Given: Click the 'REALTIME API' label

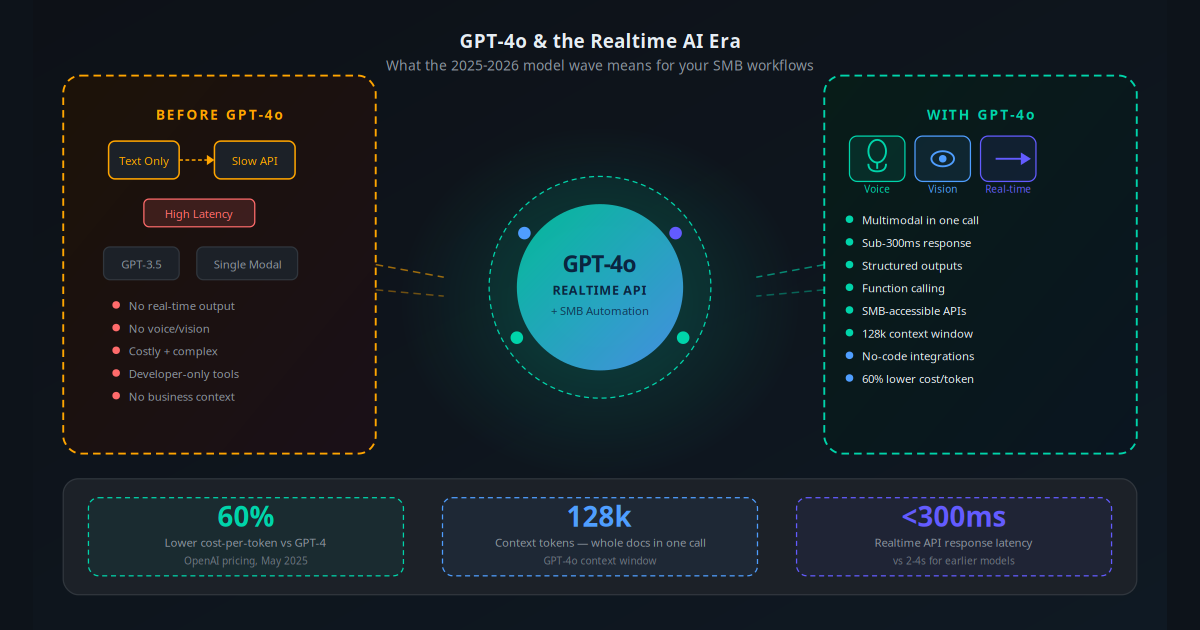Looking at the screenshot, I should click(x=600, y=290).
